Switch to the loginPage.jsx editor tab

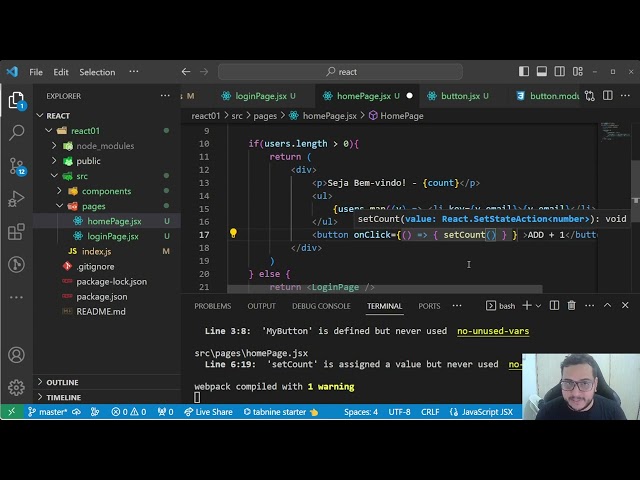pos(259,96)
